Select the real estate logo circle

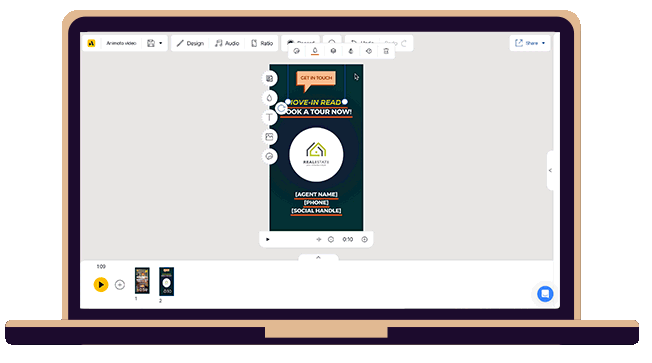(316, 155)
